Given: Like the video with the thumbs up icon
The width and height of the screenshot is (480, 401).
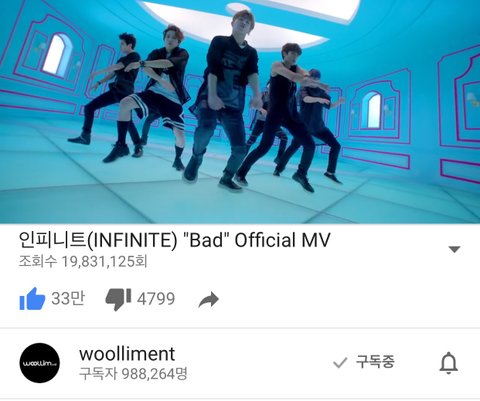Looking at the screenshot, I should (x=32, y=299).
